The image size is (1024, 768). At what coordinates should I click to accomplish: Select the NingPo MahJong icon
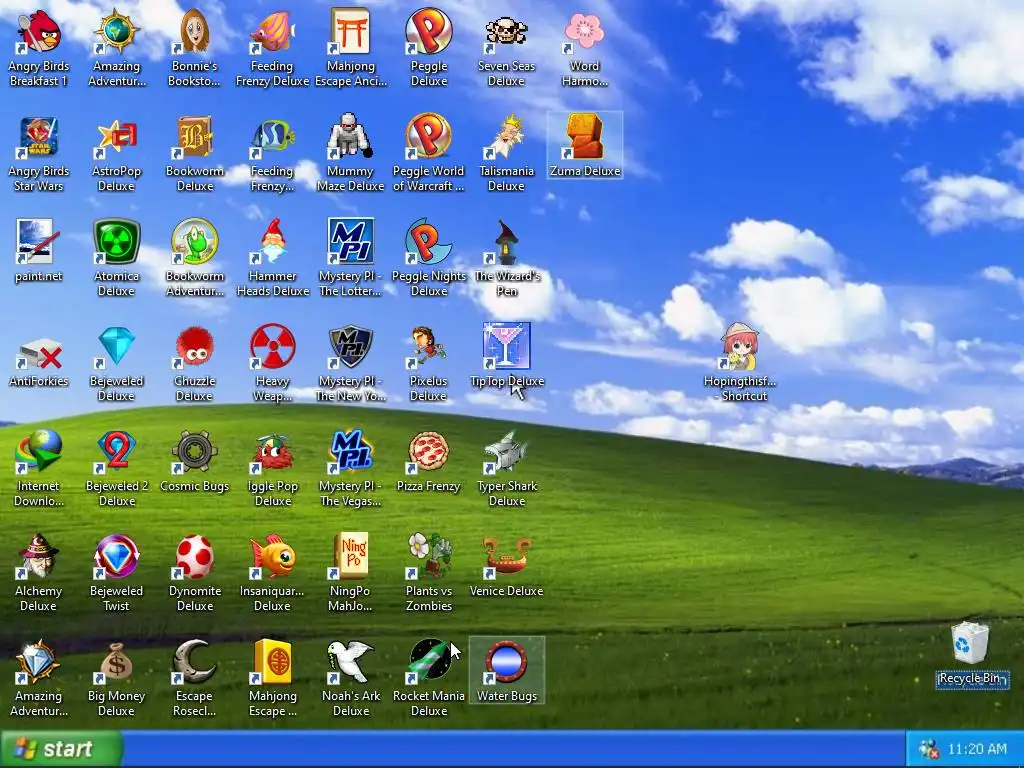(350, 556)
